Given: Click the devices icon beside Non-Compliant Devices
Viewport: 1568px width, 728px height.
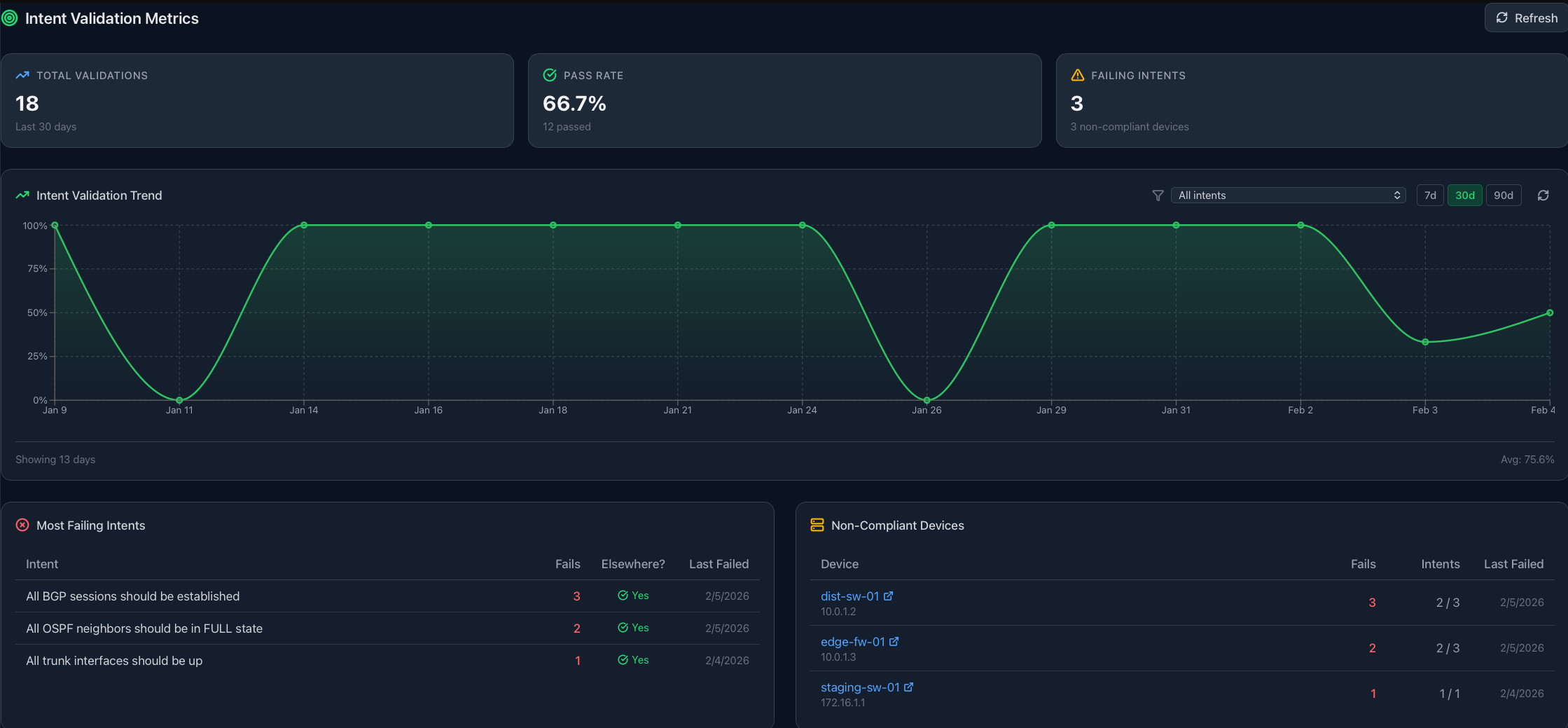Looking at the screenshot, I should point(817,525).
